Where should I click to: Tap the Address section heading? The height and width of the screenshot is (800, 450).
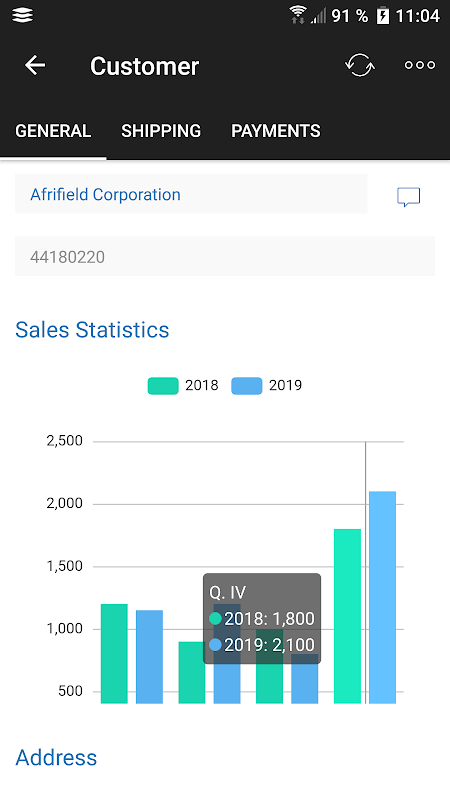click(x=56, y=758)
